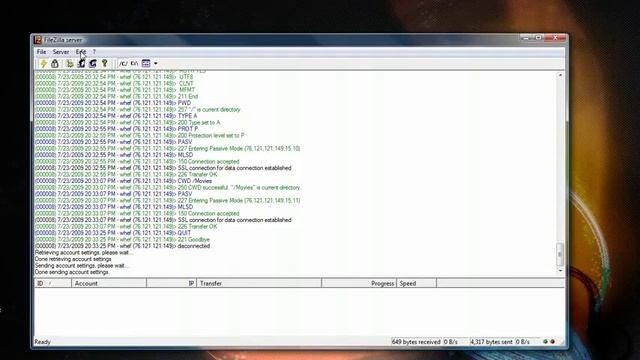This screenshot has height=360, width=640.
Task: Open the File menu
Action: tap(41, 52)
